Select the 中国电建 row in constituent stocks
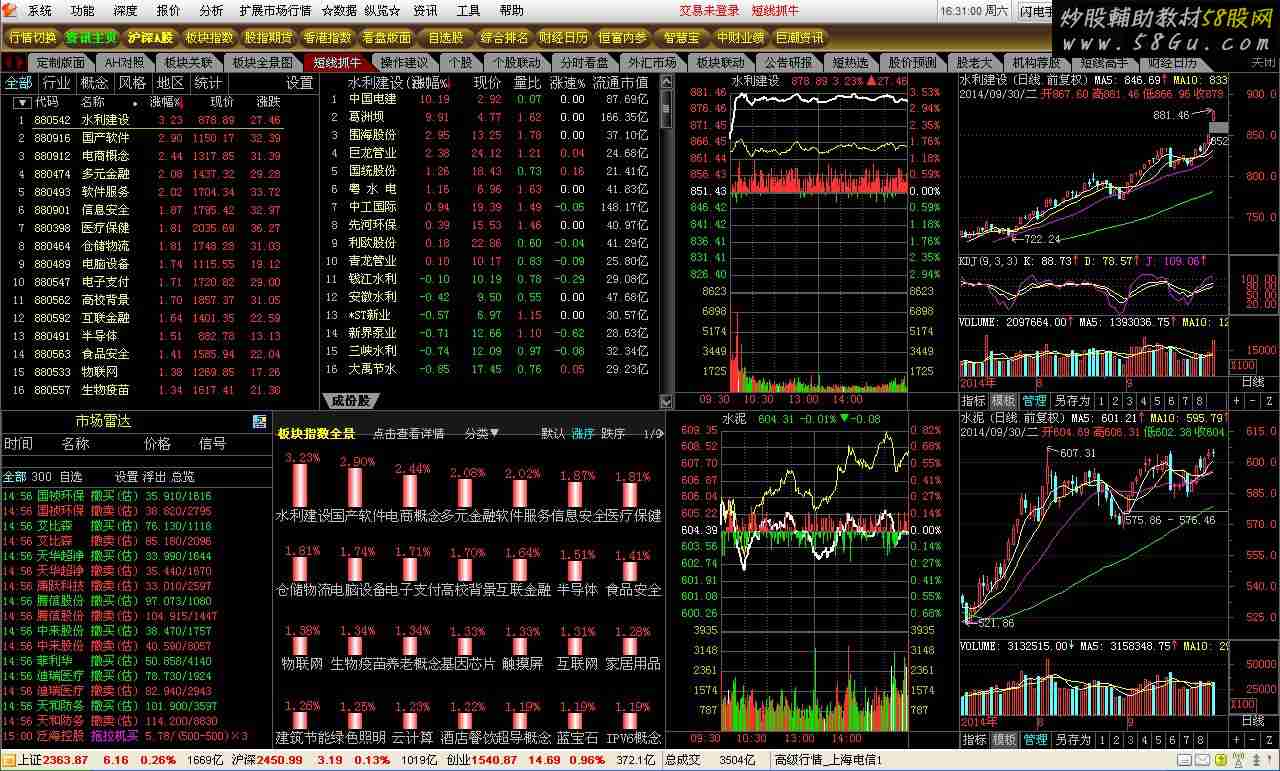Viewport: 1280px width, 771px height. click(x=490, y=100)
